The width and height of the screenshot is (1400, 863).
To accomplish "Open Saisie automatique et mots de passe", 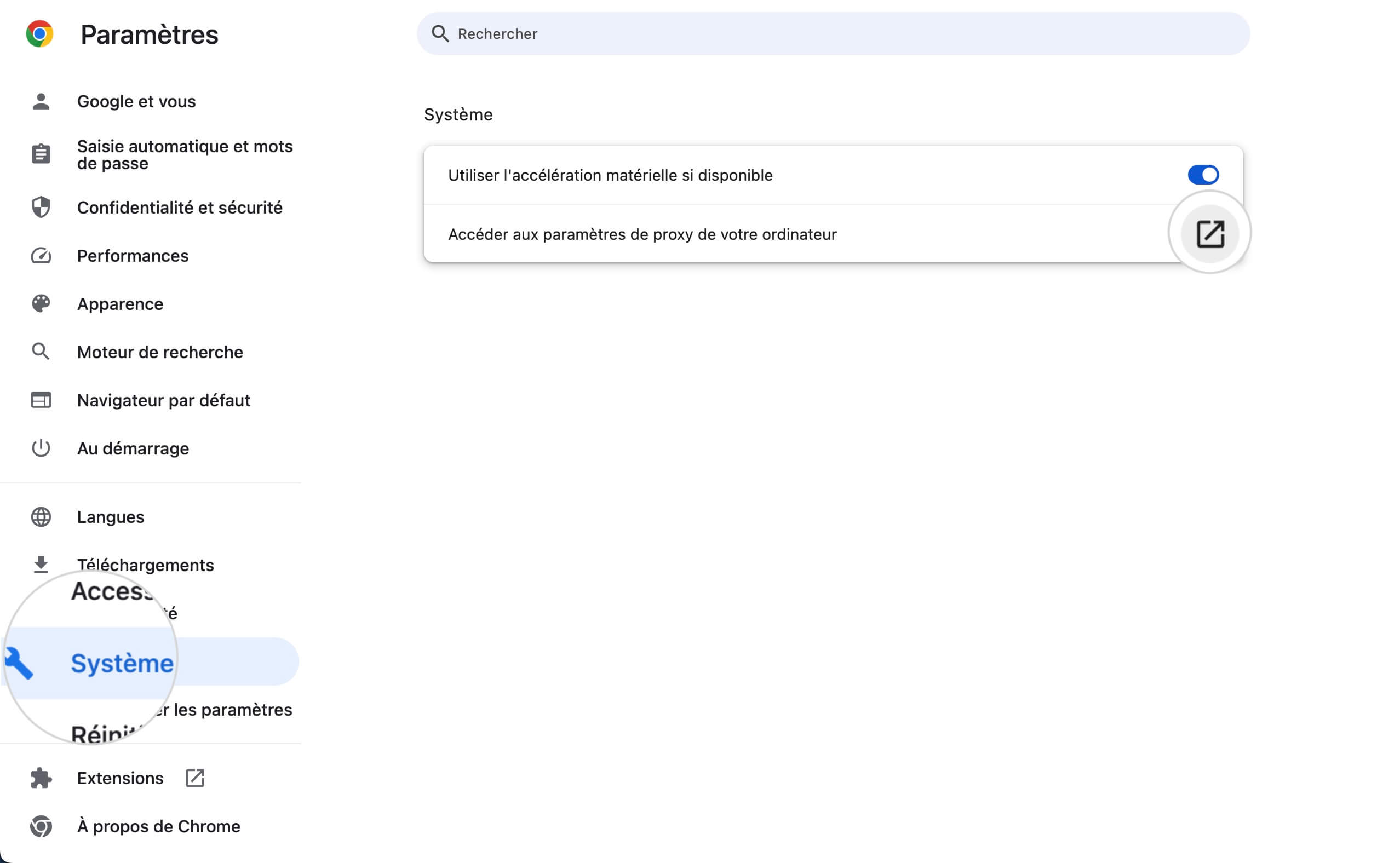I will [185, 154].
